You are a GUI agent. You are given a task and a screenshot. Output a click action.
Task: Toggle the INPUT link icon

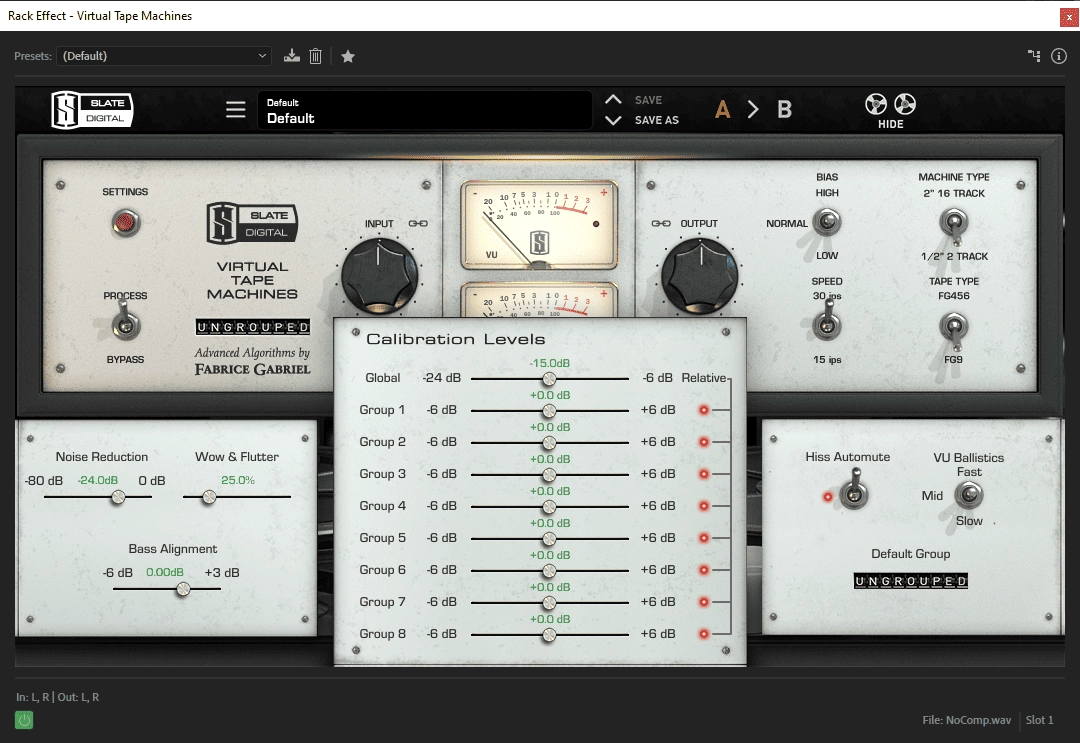(x=418, y=223)
